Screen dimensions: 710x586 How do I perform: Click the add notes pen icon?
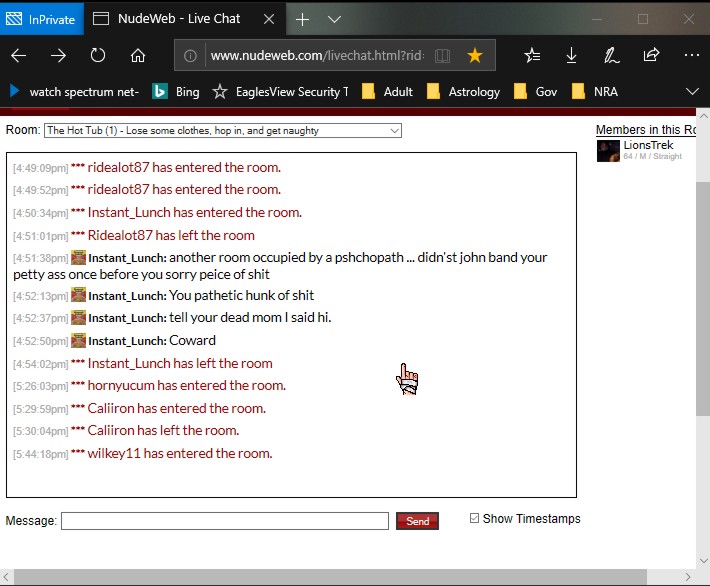611,56
